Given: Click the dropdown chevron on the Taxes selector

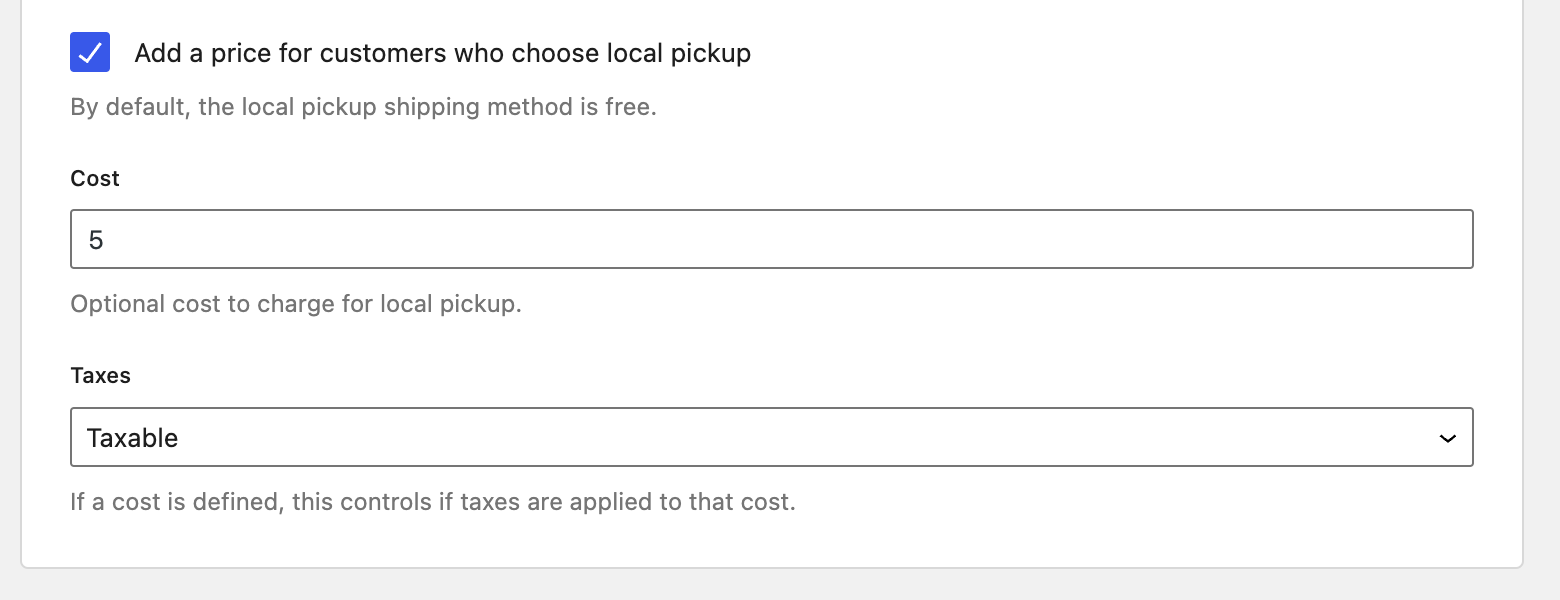Looking at the screenshot, I should 1447,437.
